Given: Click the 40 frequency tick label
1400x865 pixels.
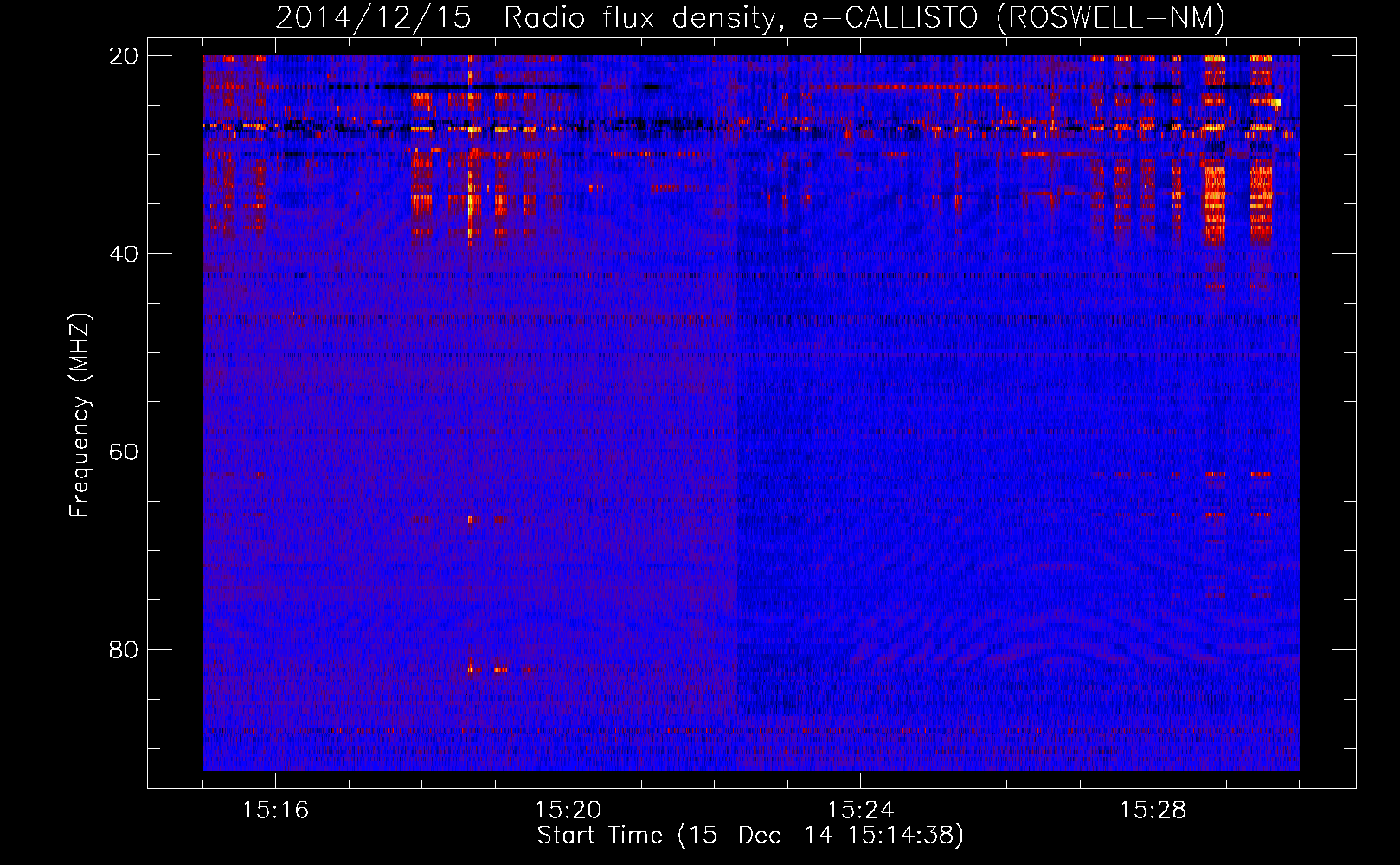Looking at the screenshot, I should coord(124,254).
